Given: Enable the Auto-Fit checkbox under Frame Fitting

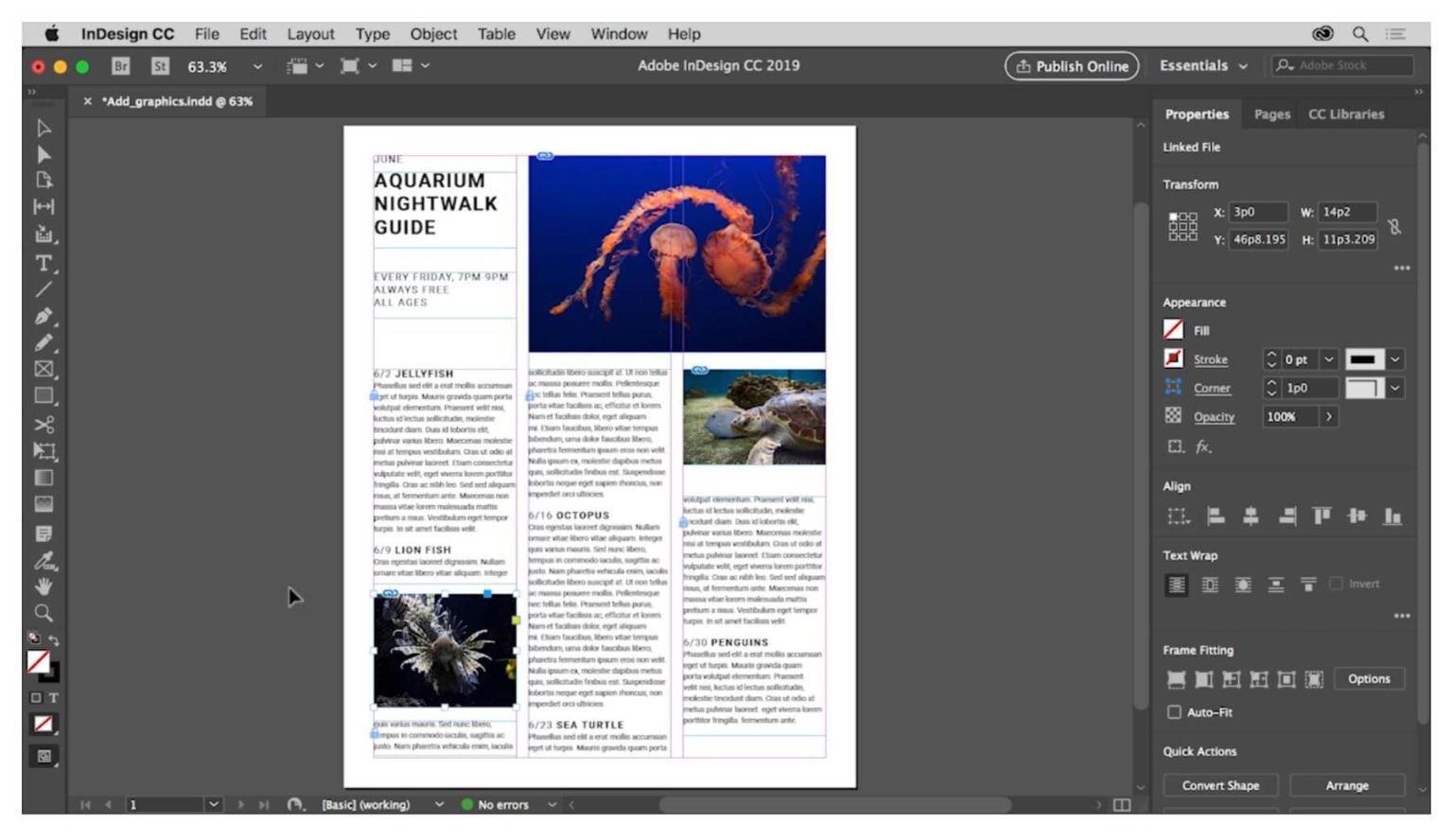Looking at the screenshot, I should coord(1175,712).
